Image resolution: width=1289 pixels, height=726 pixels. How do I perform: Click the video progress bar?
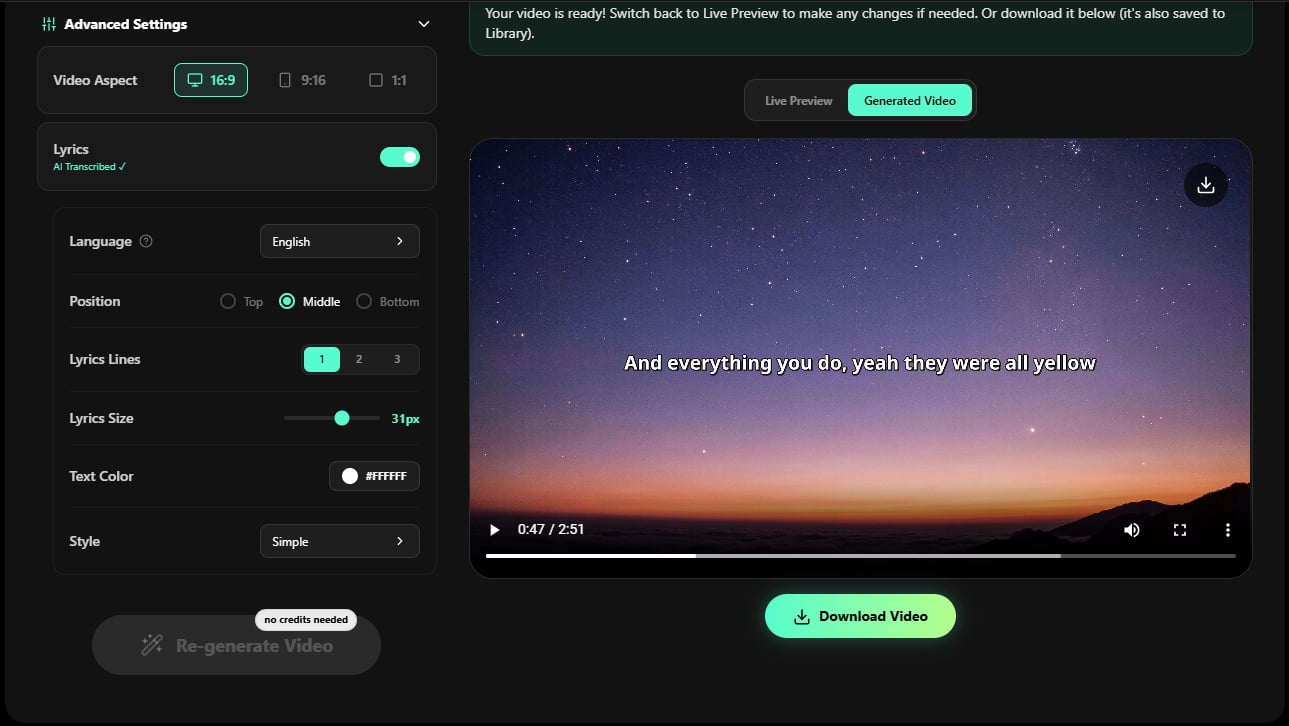(860, 555)
